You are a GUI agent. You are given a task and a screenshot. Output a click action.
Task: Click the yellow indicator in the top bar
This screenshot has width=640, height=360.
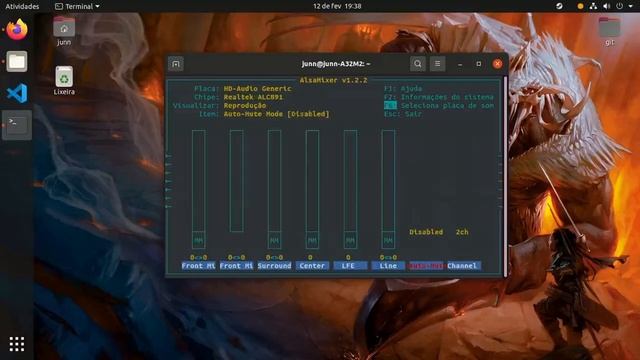tap(580, 6)
